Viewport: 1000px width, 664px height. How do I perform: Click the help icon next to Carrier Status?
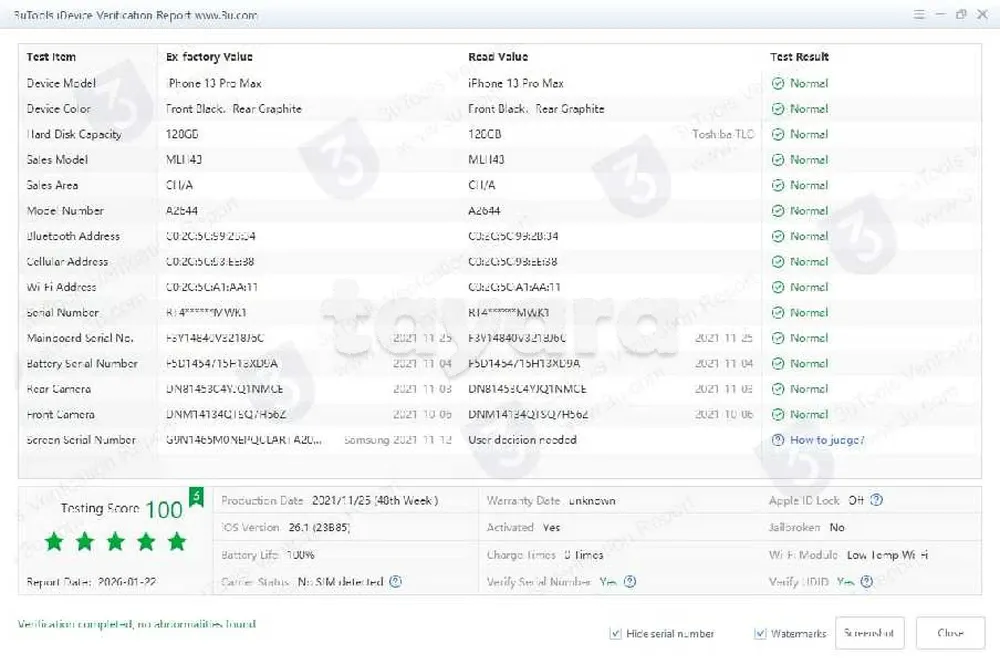395,582
